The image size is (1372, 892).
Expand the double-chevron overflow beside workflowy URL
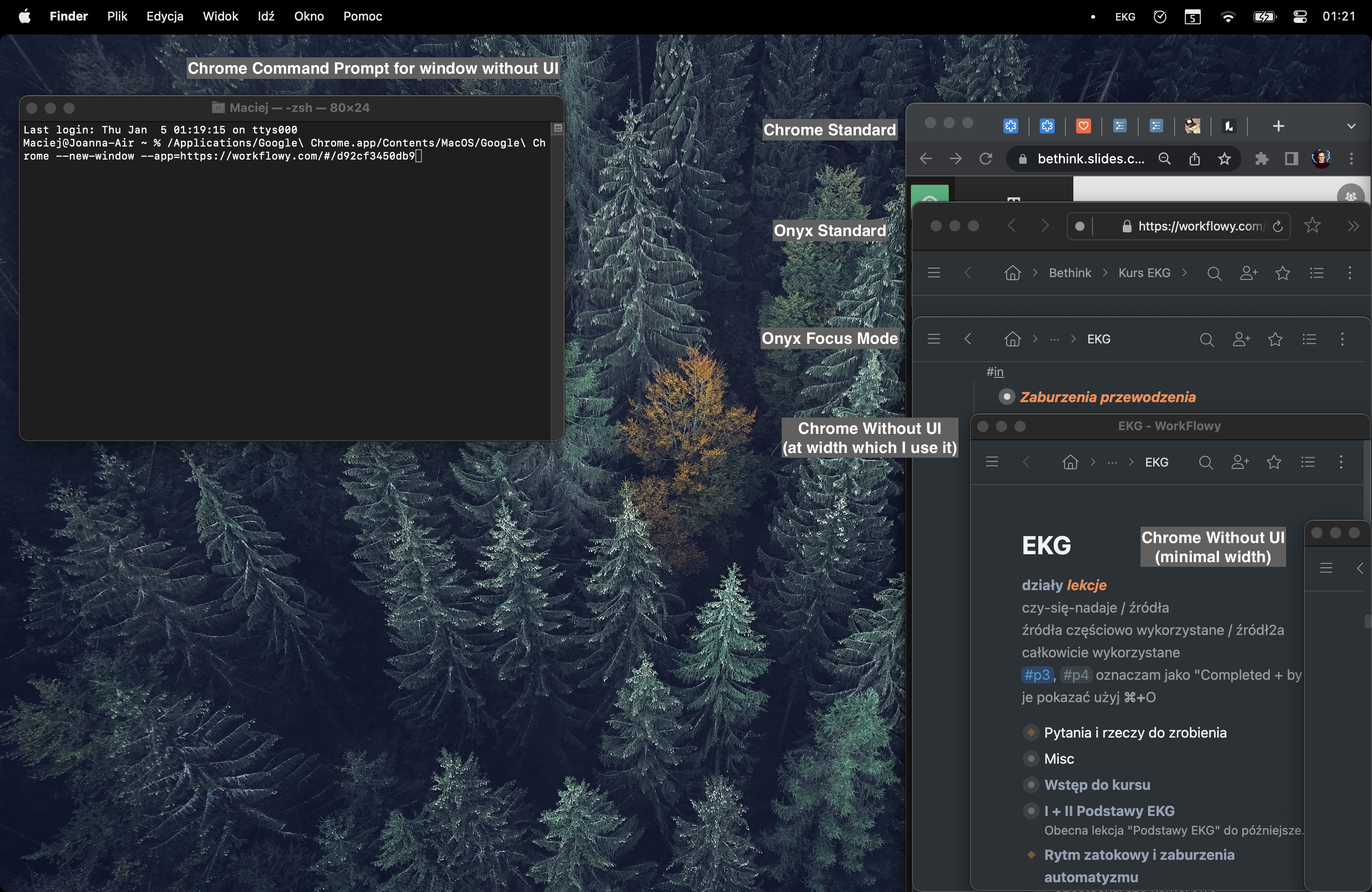tap(1353, 226)
